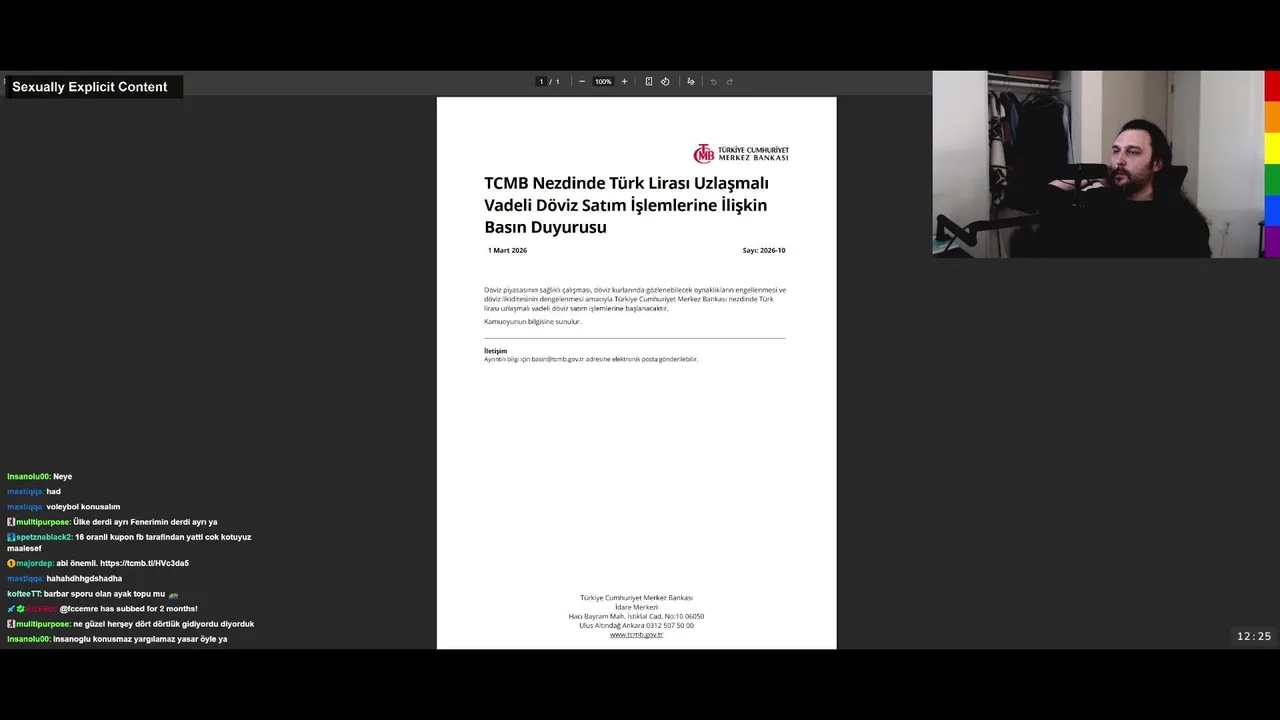Click the document title heading
Image resolution: width=1280 pixels, height=720 pixels.
[626, 205]
